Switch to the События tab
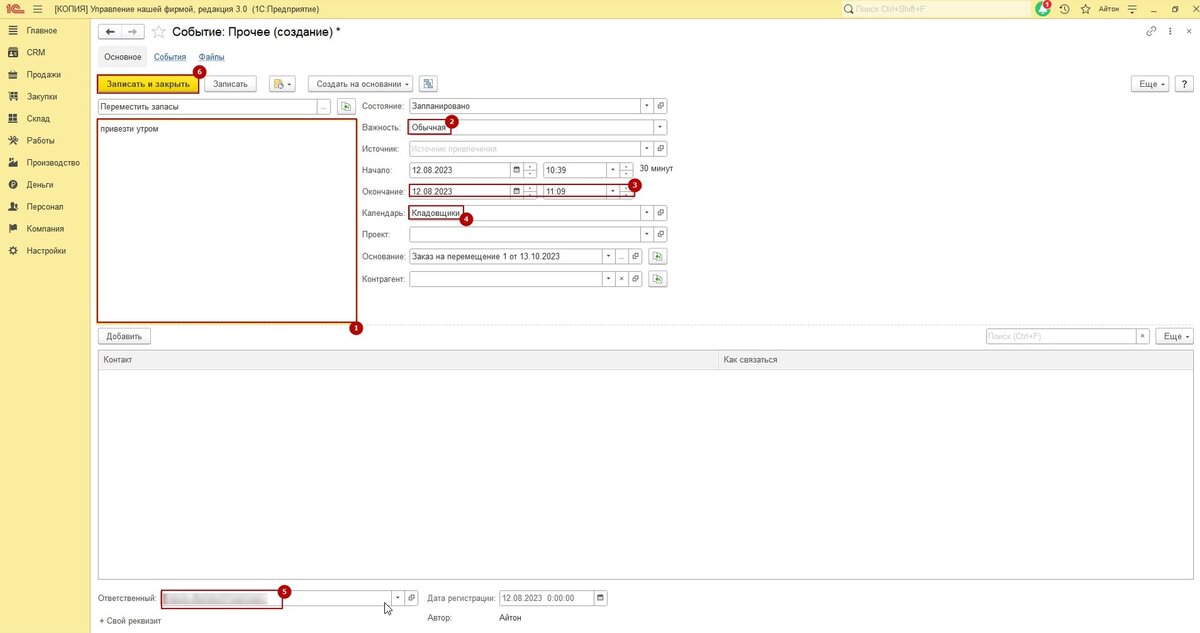This screenshot has width=1200, height=633. point(170,57)
